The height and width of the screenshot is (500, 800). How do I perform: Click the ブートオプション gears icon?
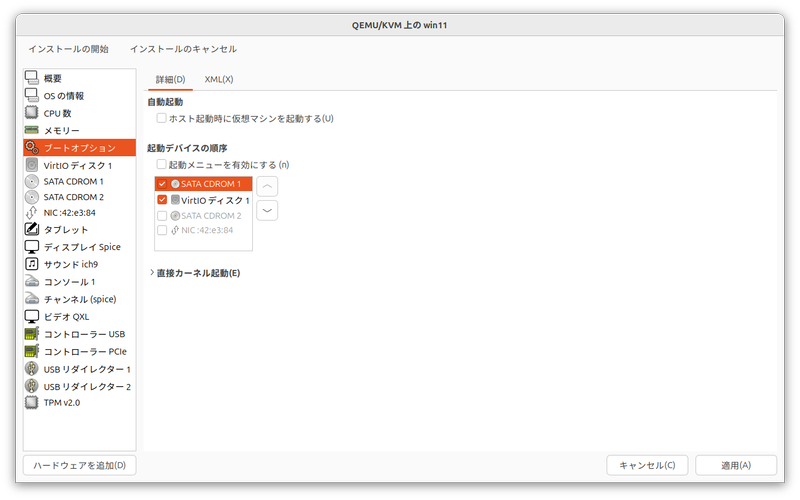click(x=32, y=147)
